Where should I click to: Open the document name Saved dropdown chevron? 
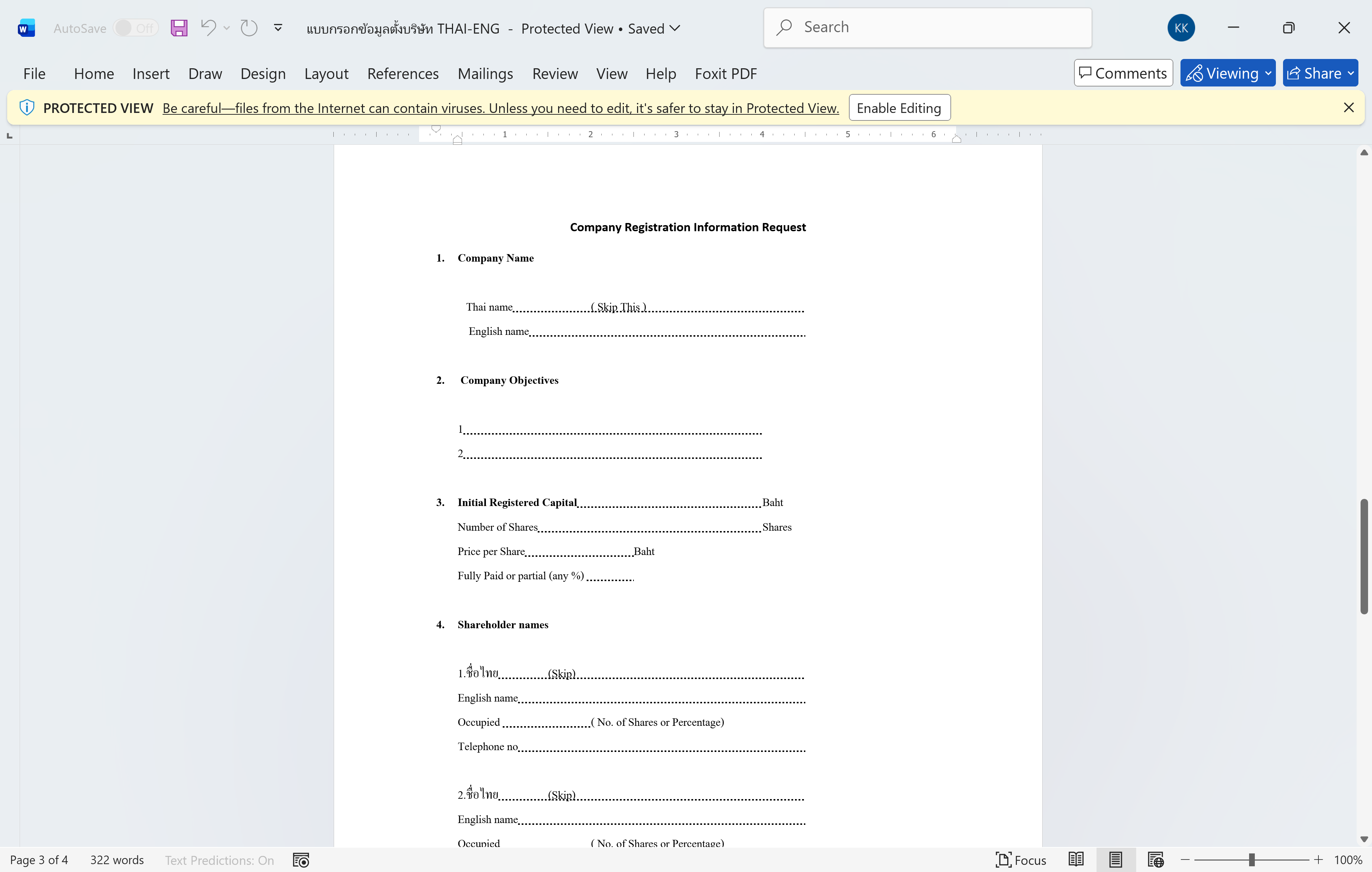click(x=675, y=28)
